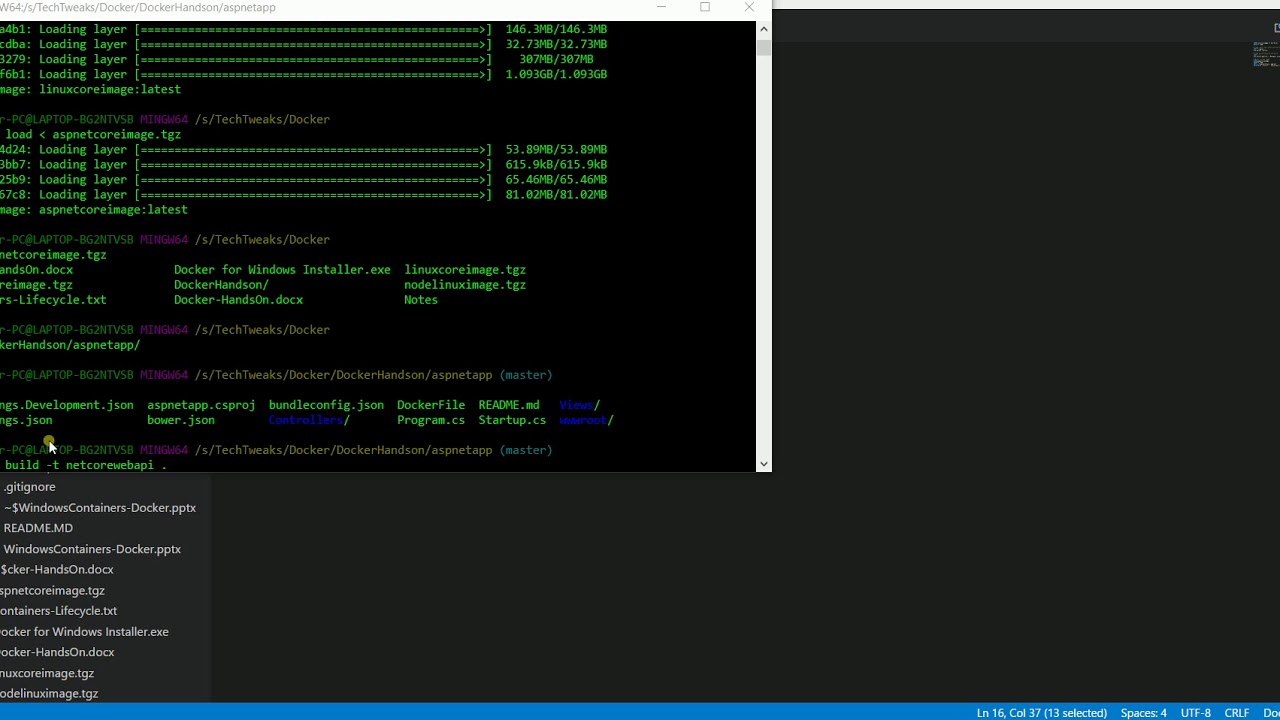Select the Lifecycle.txt file in sidebar
The image size is (1280, 720).
coord(58,611)
